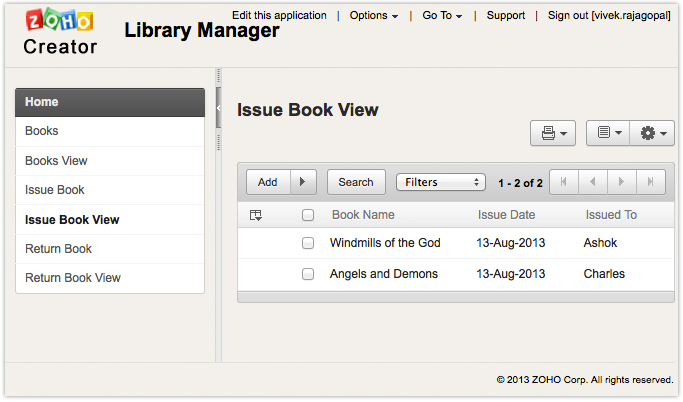Expand the Options menu
The image size is (683, 402).
coord(374,16)
